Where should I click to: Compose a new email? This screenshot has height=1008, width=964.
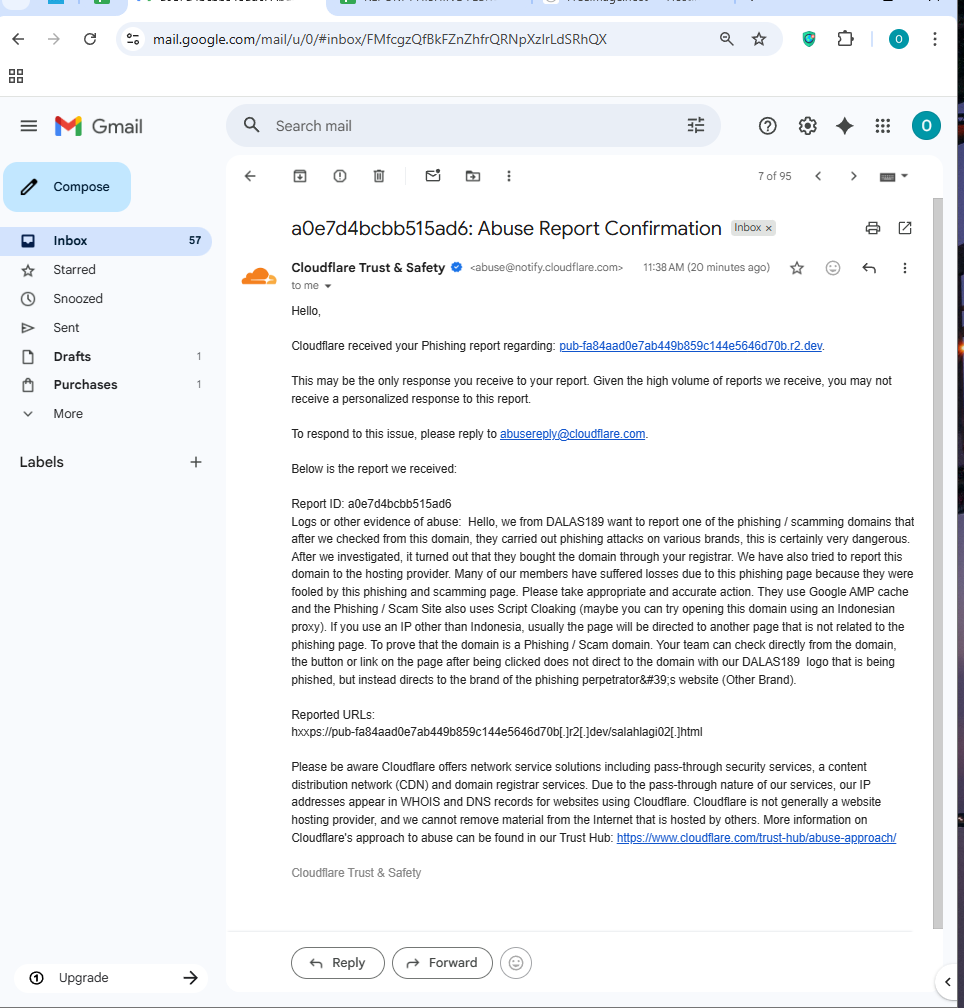[67, 187]
